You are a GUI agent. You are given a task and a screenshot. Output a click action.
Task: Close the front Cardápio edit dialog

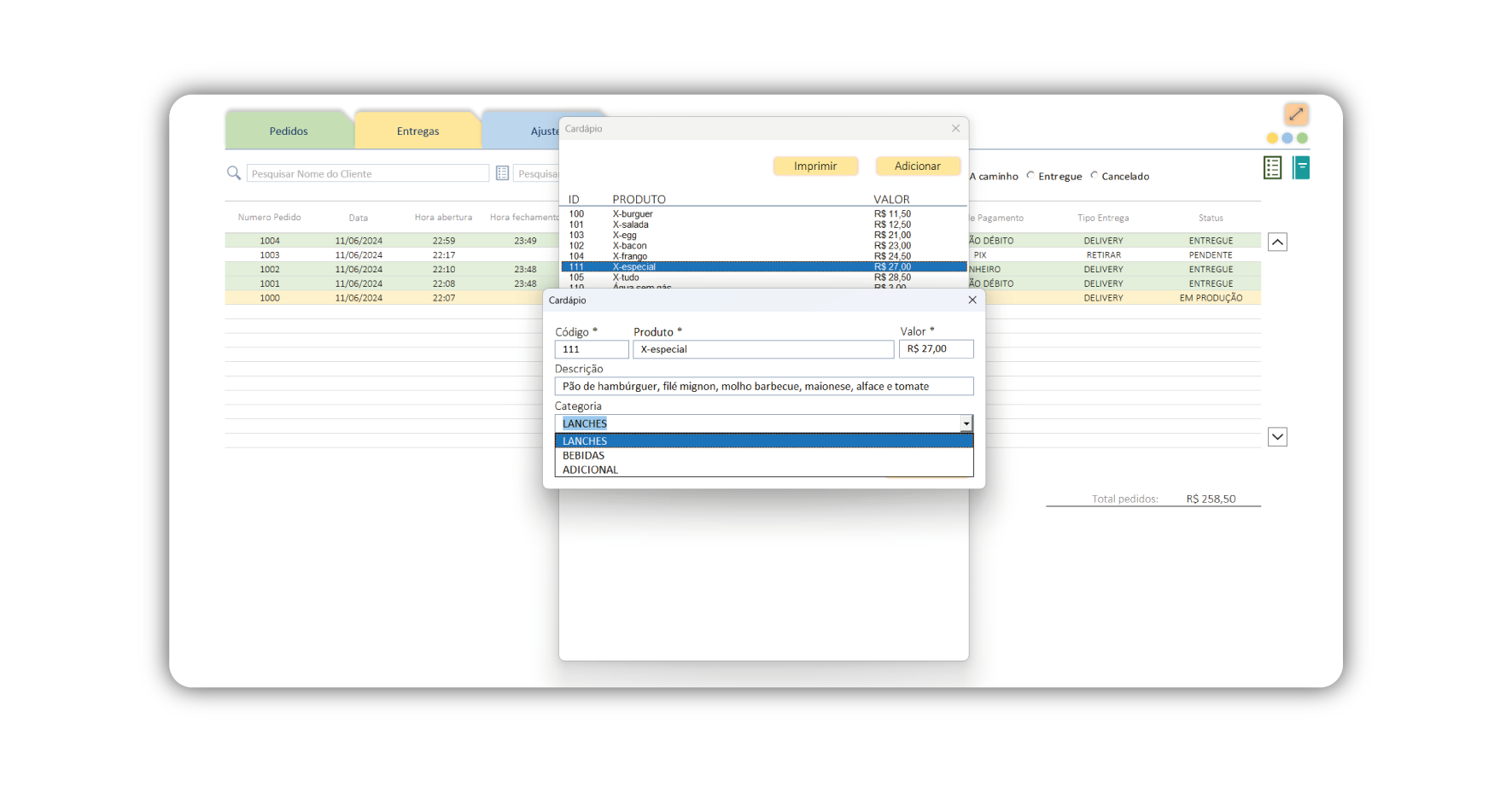point(972,301)
